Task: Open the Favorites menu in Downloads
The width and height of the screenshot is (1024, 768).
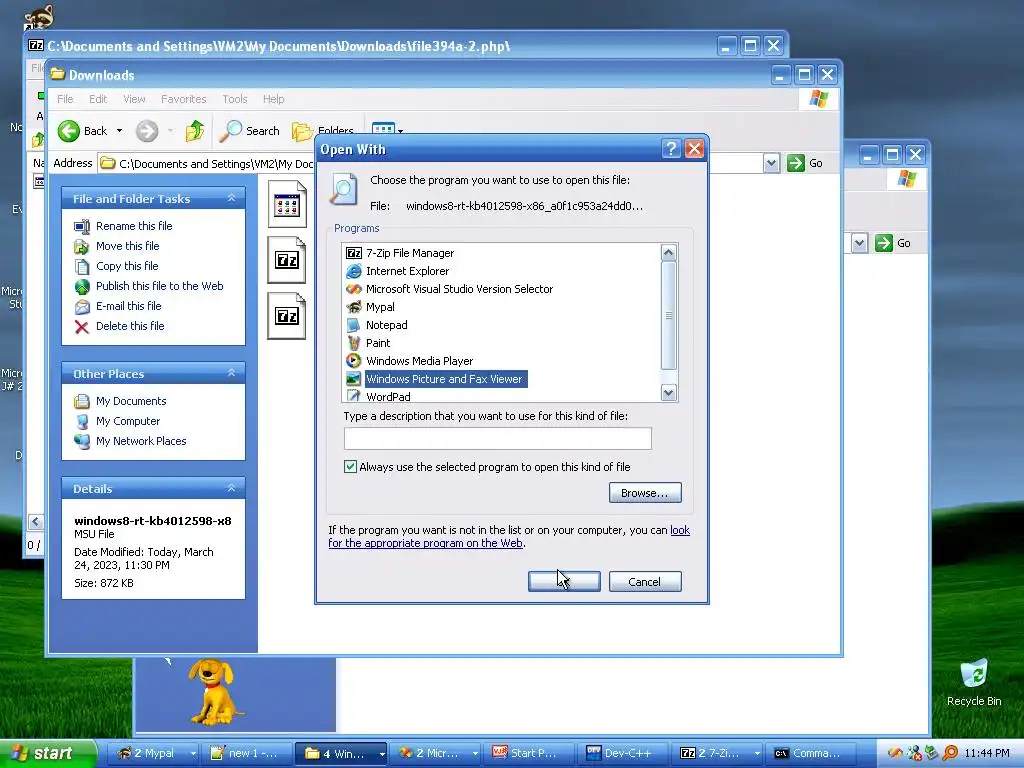Action: pos(184,99)
